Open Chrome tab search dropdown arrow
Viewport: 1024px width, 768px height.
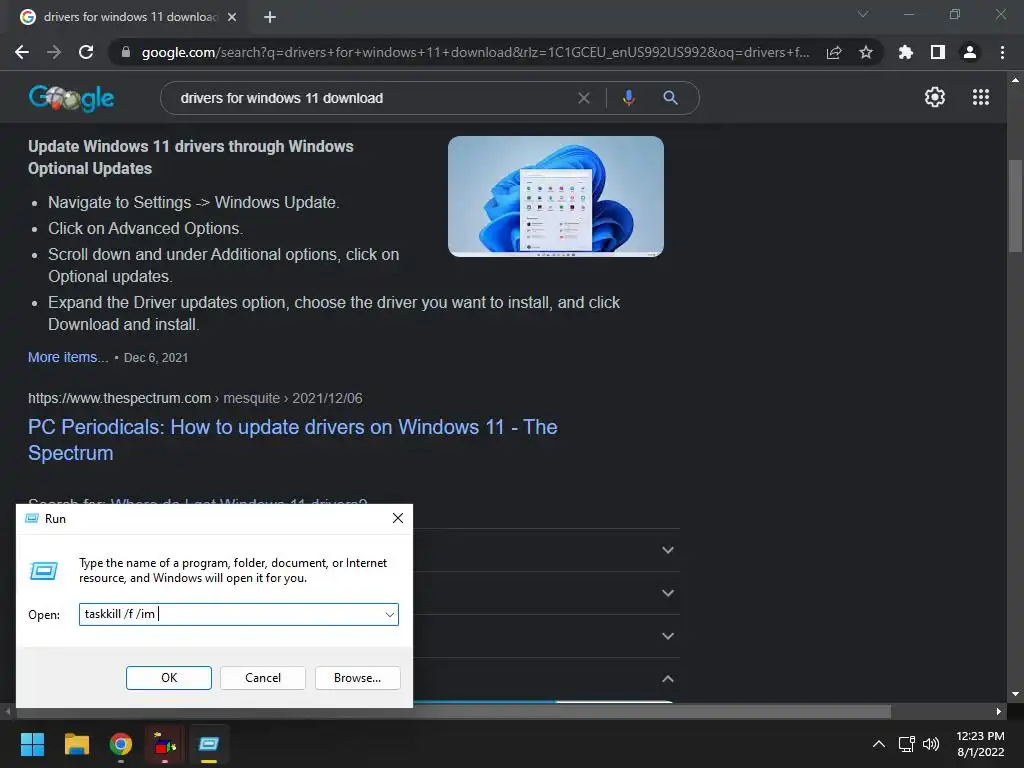click(x=863, y=14)
